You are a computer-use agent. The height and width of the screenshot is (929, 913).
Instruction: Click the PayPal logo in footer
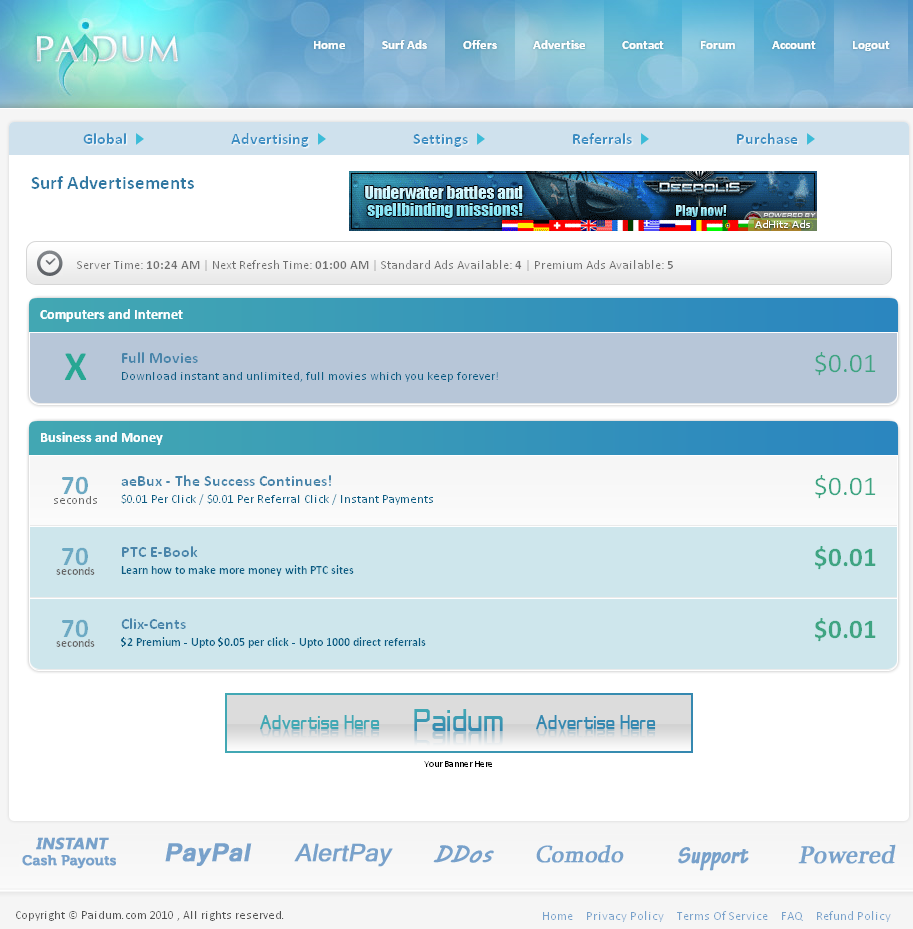coord(208,853)
